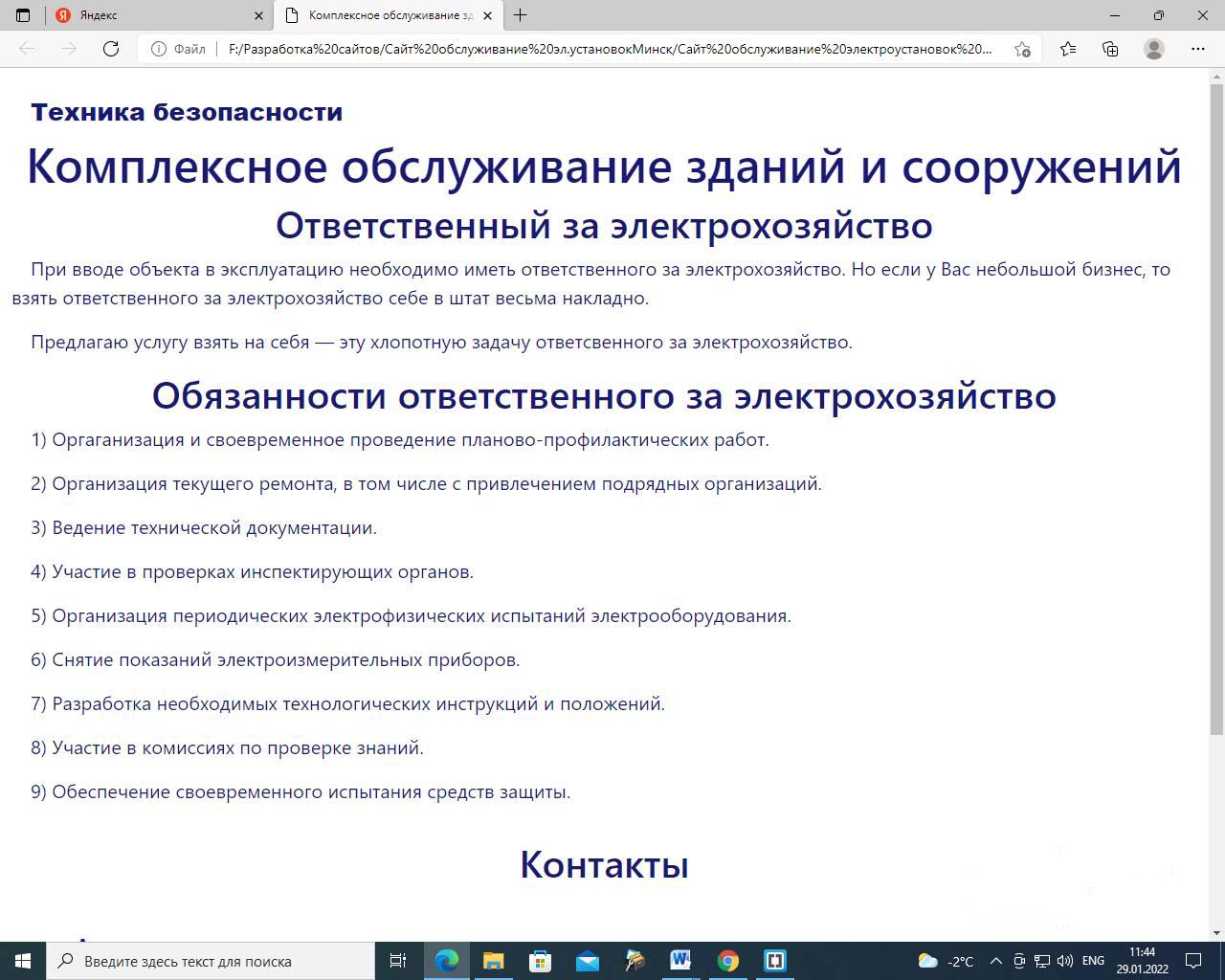The height and width of the screenshot is (980, 1225).
Task: Open the tab actions menu icon
Action: tap(23, 15)
